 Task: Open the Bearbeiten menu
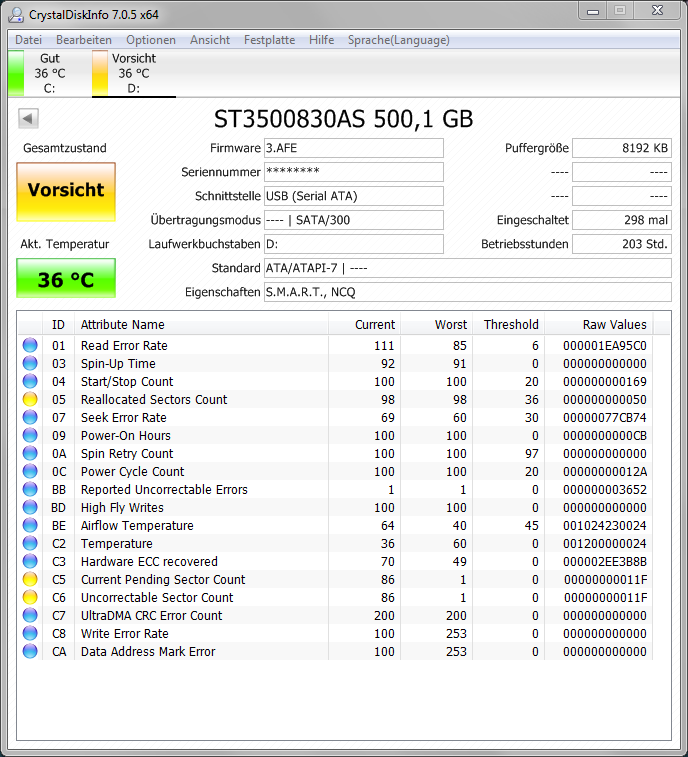(84, 40)
